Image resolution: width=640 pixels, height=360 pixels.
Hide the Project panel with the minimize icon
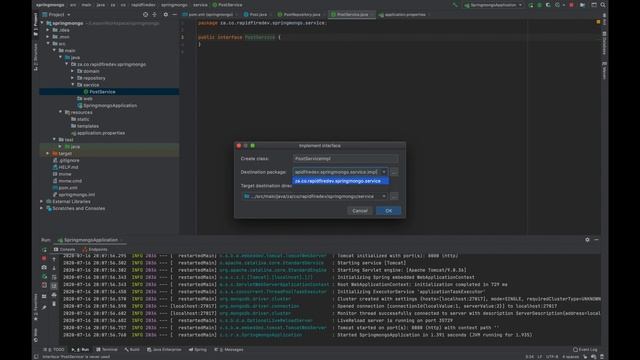click(x=174, y=14)
